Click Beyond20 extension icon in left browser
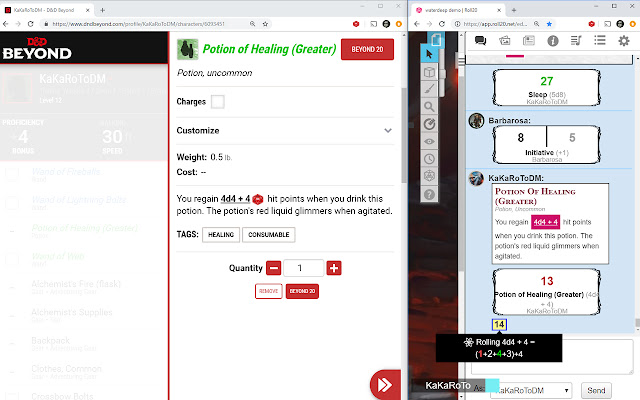 (x=356, y=24)
